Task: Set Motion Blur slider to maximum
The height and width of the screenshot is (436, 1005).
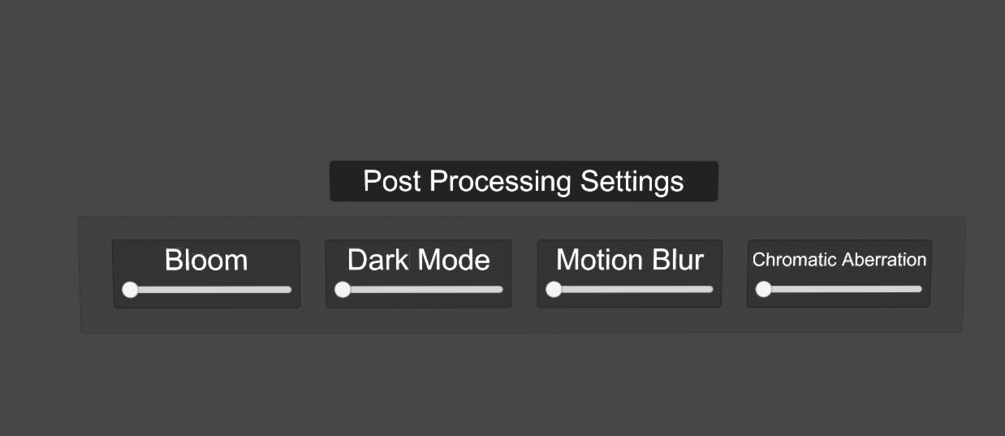Action: click(x=712, y=290)
